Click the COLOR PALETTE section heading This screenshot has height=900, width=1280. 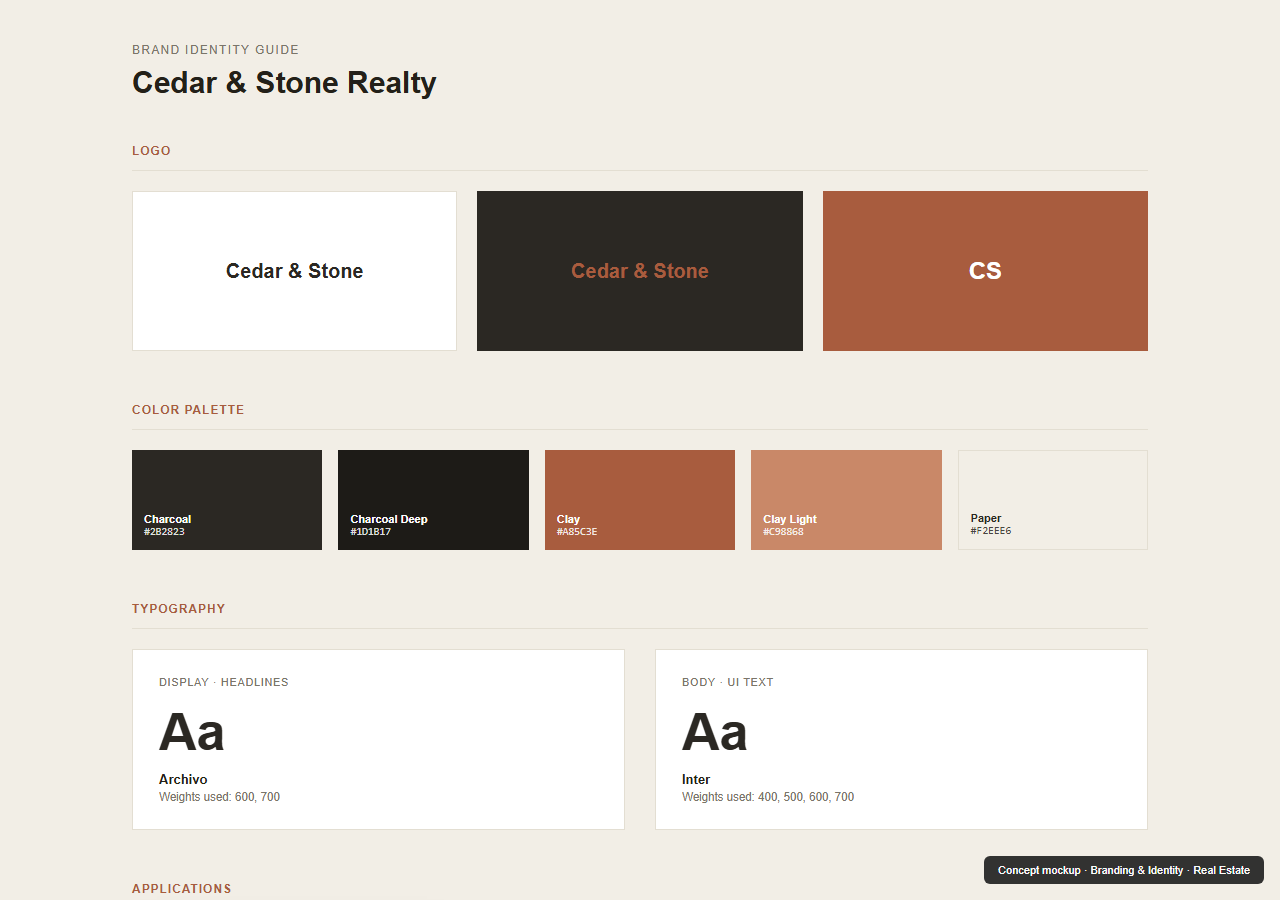pos(188,410)
